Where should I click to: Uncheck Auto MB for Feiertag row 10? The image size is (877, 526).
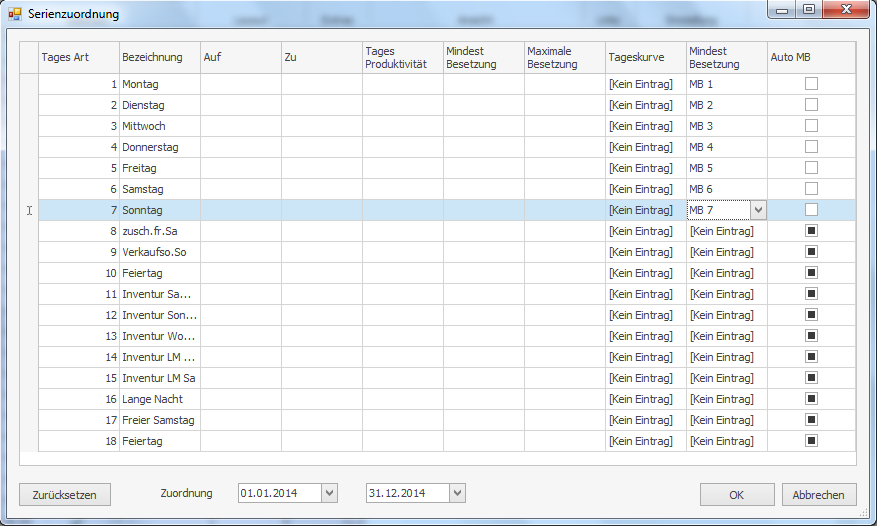[811, 273]
